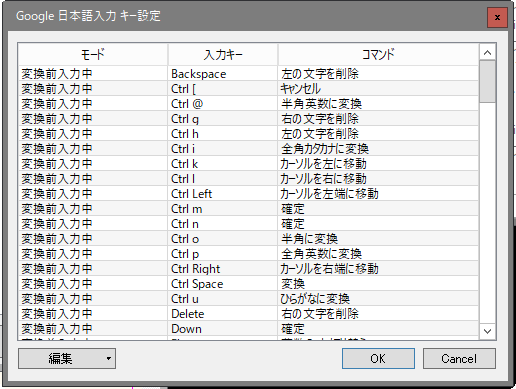Select the Ctrl m key cell
The image size is (516, 389).
(223, 209)
